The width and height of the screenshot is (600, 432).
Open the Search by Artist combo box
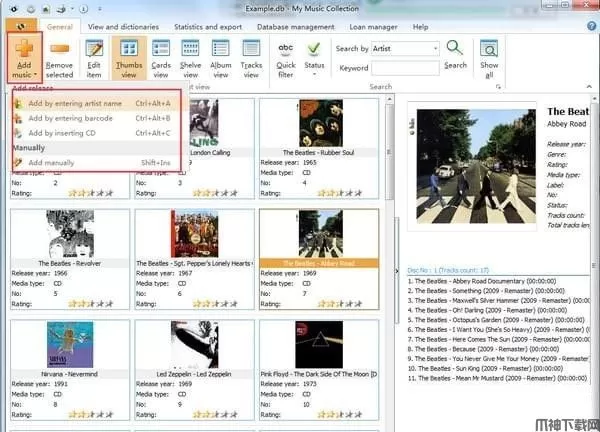(405, 48)
